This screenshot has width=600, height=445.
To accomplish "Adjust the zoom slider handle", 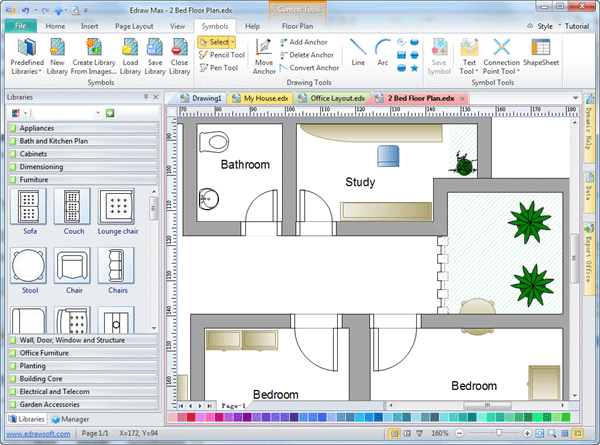I will [x=499, y=433].
